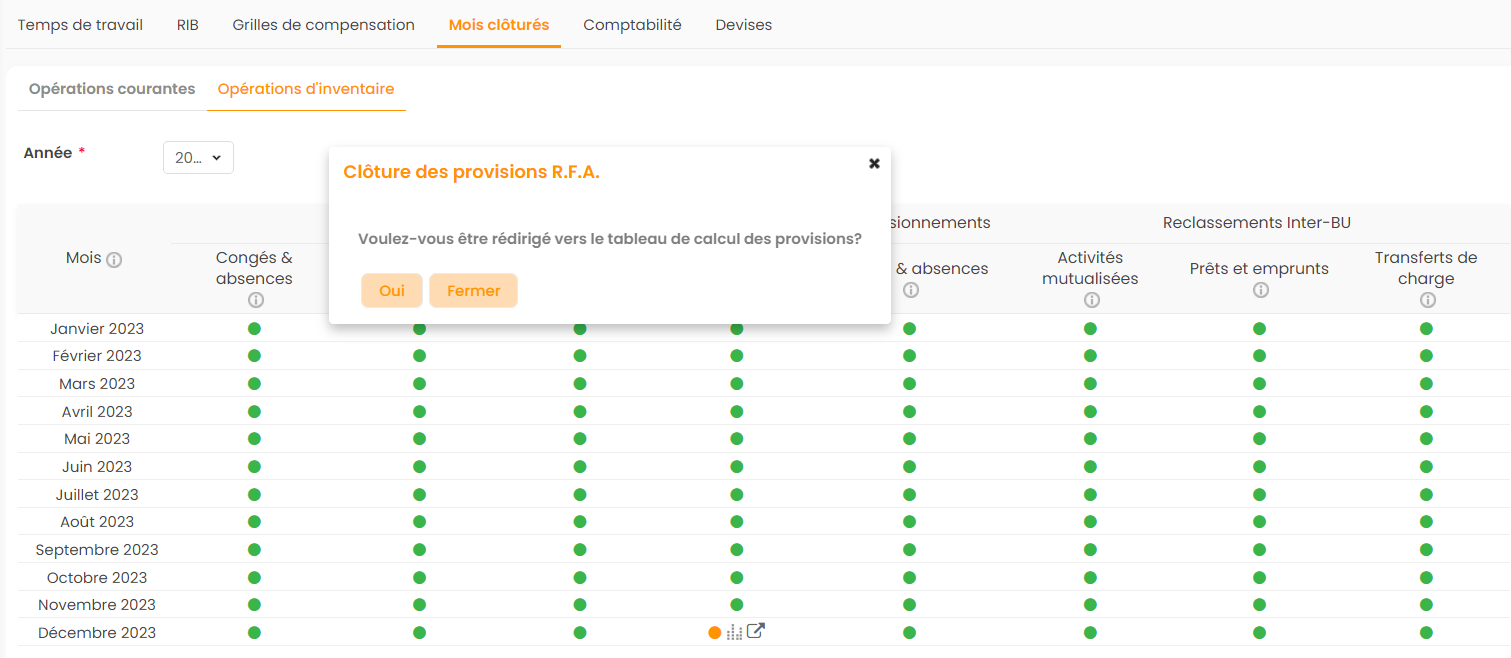The height and width of the screenshot is (658, 1511).
Task: Open the Opérations courantes sub-tab
Action: (112, 89)
